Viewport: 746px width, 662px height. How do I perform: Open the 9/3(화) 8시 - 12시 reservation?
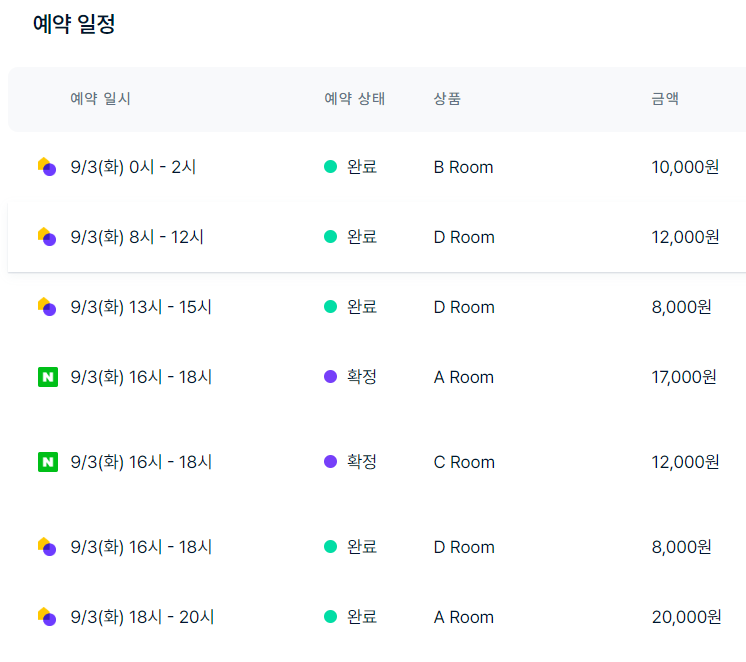tap(377, 237)
